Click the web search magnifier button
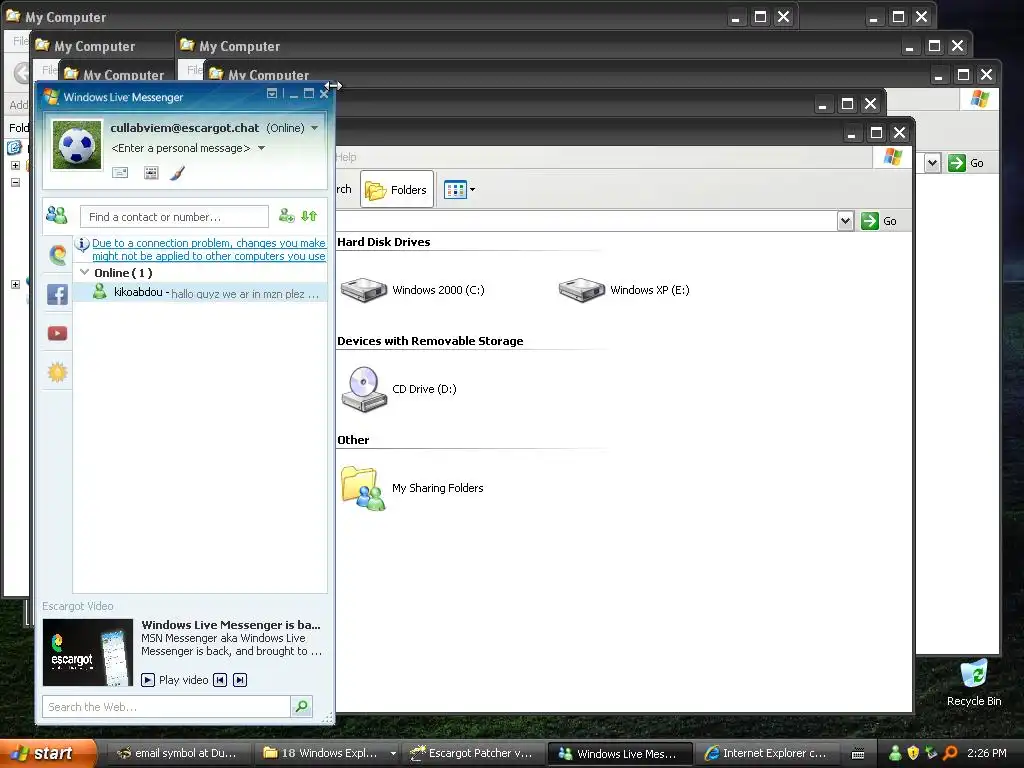The width and height of the screenshot is (1024, 768). [x=301, y=706]
